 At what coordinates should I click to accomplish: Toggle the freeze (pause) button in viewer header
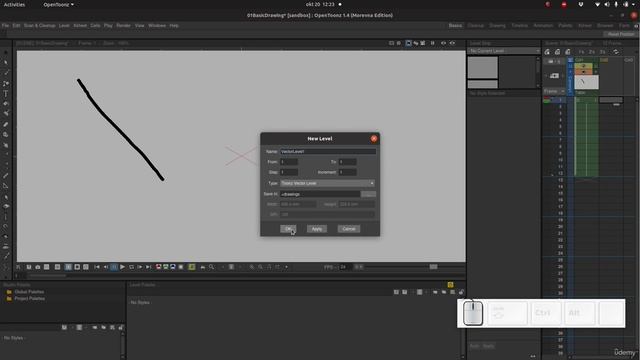pos(433,43)
